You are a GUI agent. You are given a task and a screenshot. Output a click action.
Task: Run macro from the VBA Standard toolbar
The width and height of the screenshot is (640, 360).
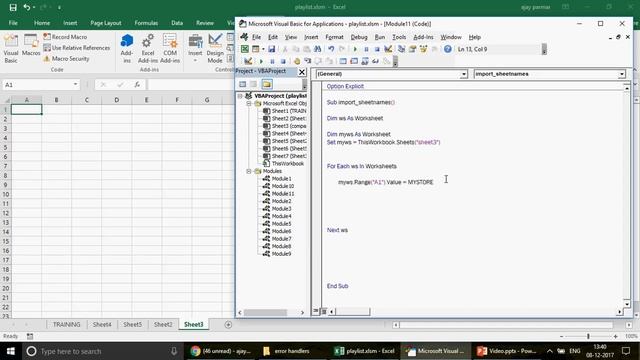click(x=355, y=49)
